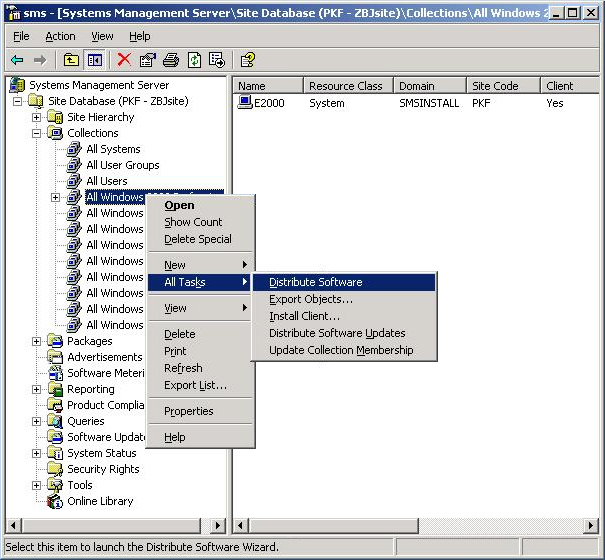Expand the Tools node
Image resolution: width=605 pixels, height=560 pixels.
36,486
